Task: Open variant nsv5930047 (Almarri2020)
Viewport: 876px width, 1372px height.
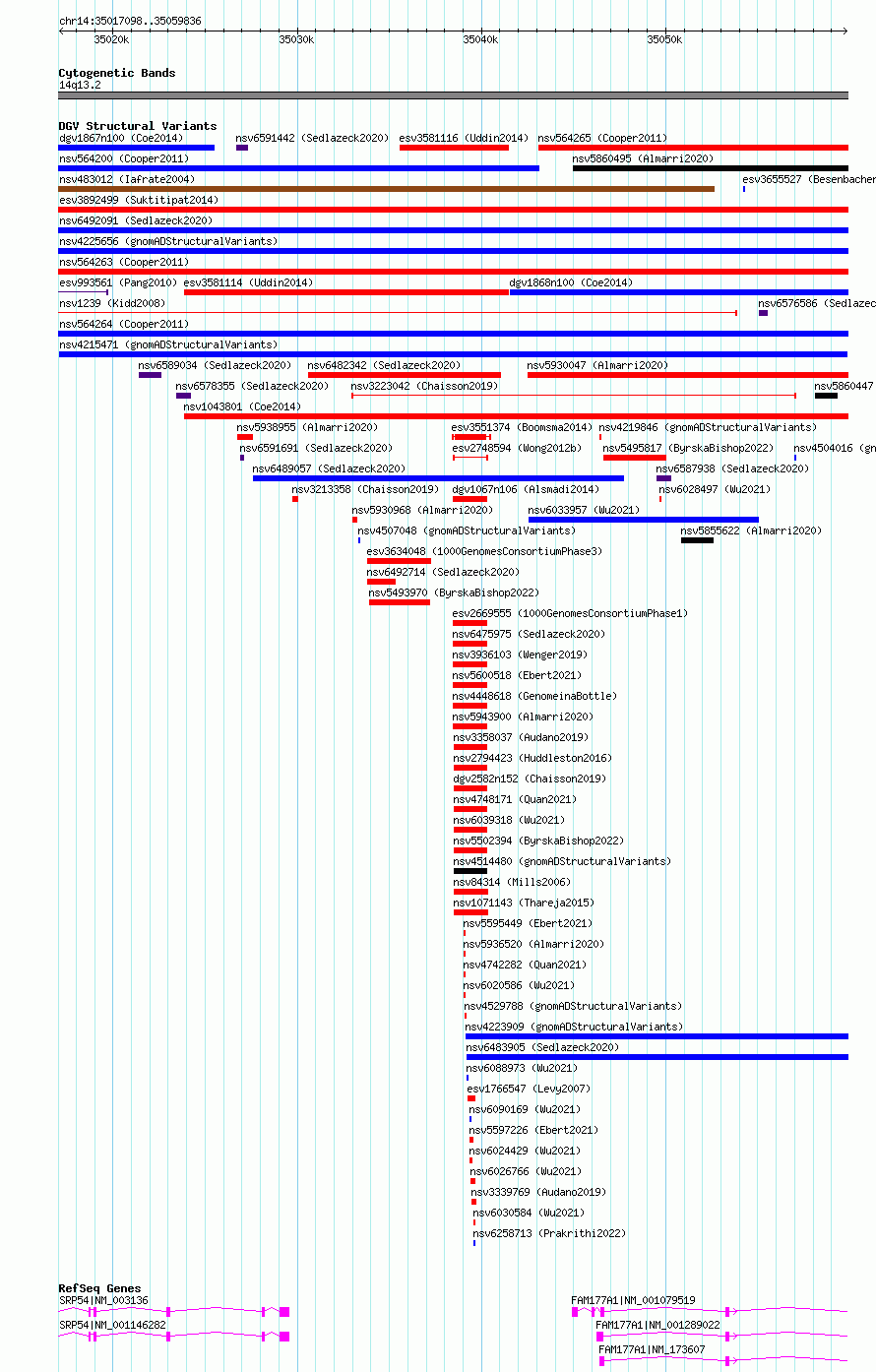Action: click(688, 375)
